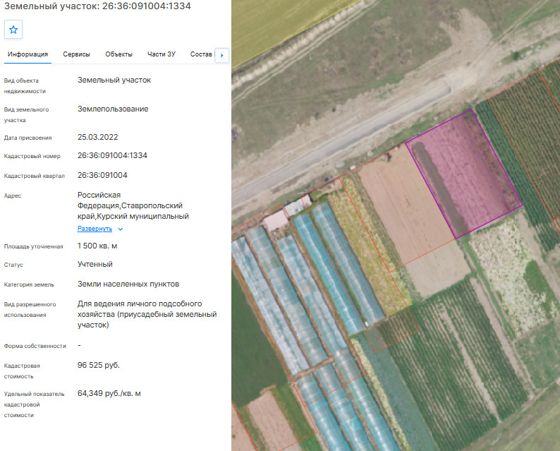
Task: Add parcel to favorites with star icon
Action: [13, 30]
